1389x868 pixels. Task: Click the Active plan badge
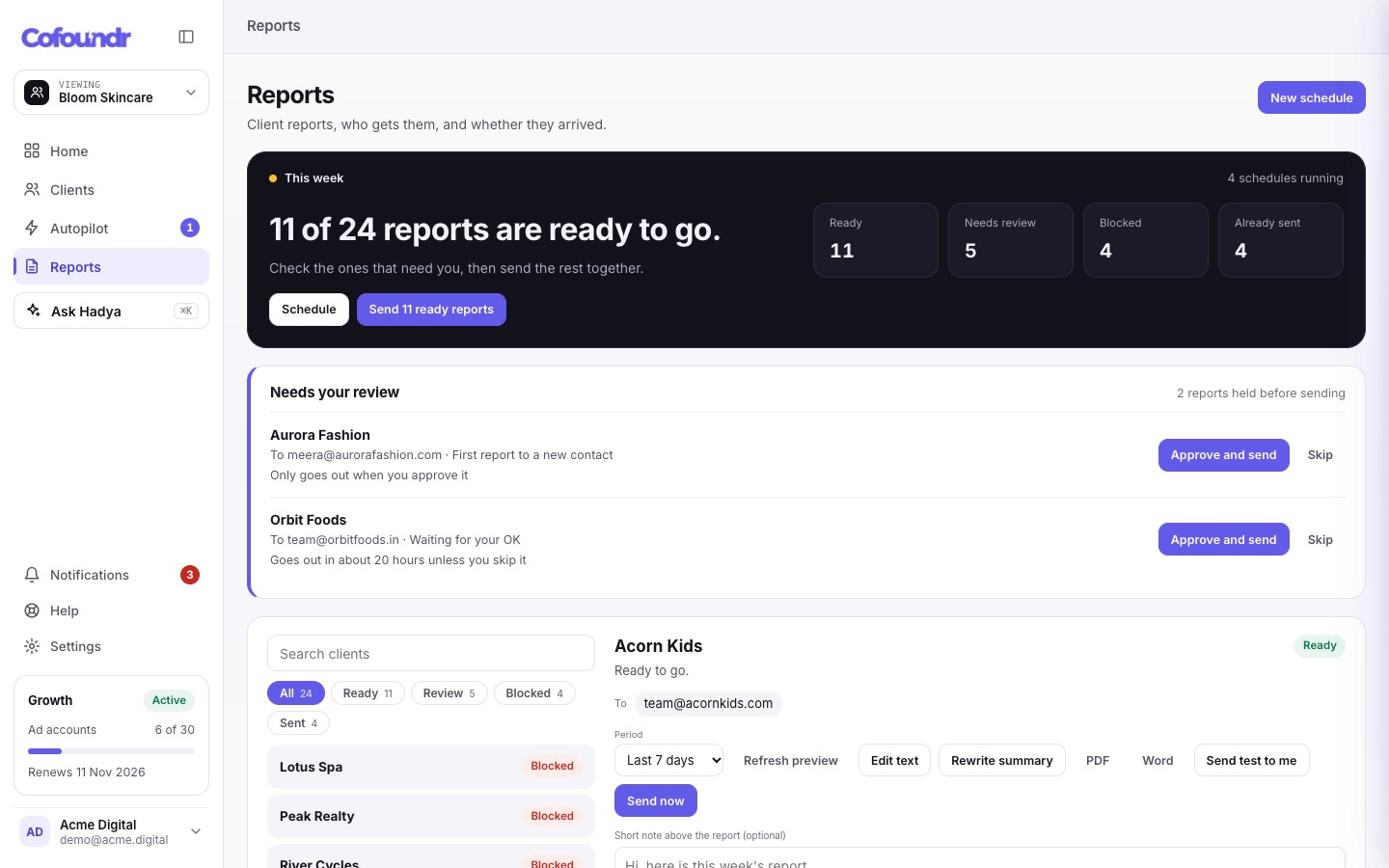(169, 700)
